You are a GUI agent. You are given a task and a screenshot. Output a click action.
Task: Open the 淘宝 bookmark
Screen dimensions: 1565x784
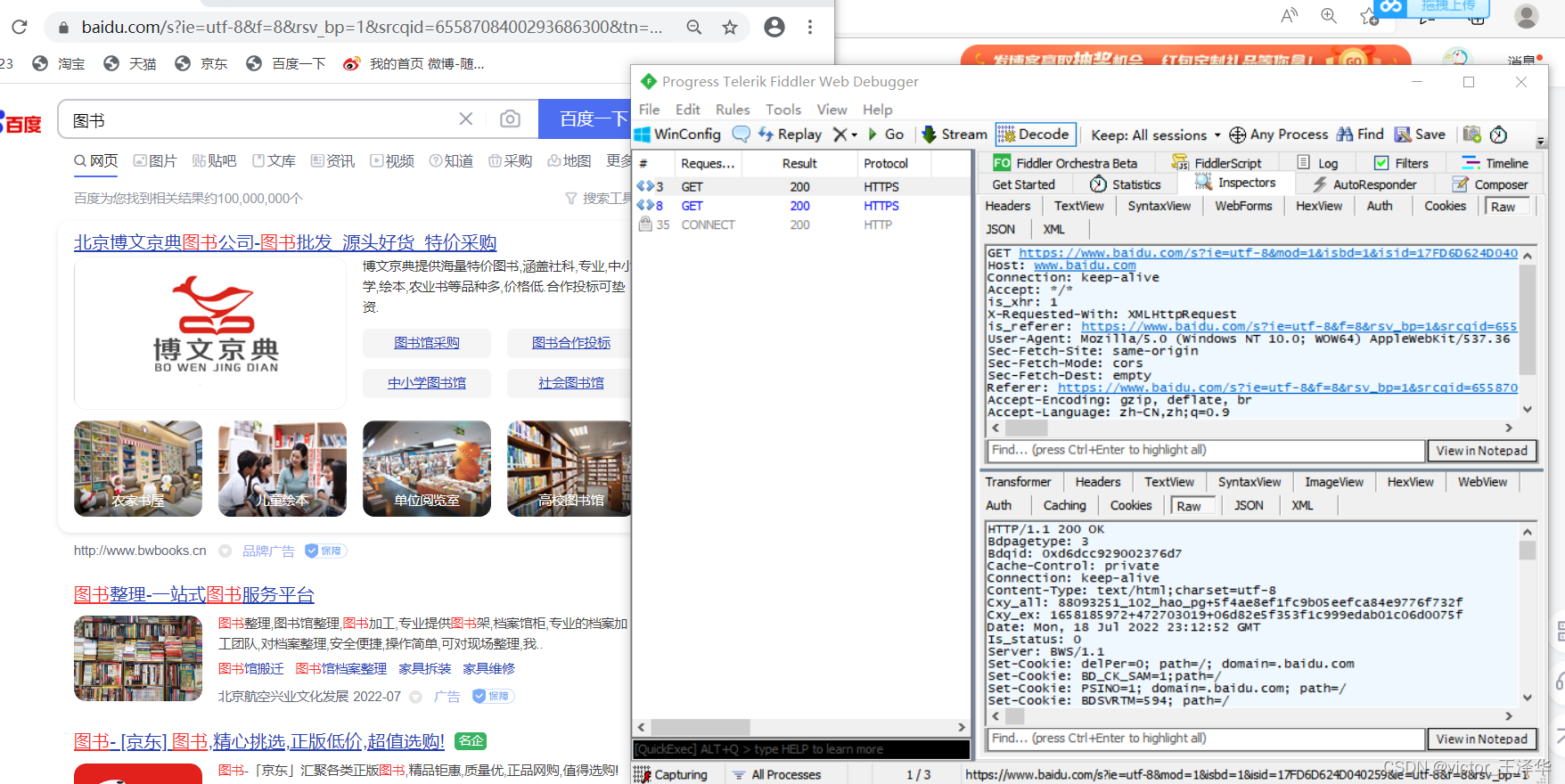coord(59,64)
